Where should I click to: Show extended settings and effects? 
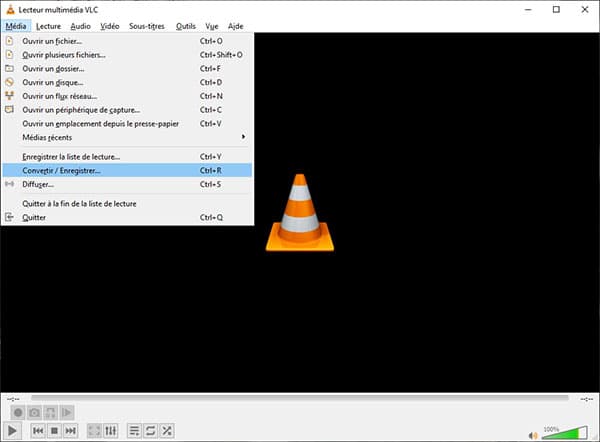coord(111,431)
